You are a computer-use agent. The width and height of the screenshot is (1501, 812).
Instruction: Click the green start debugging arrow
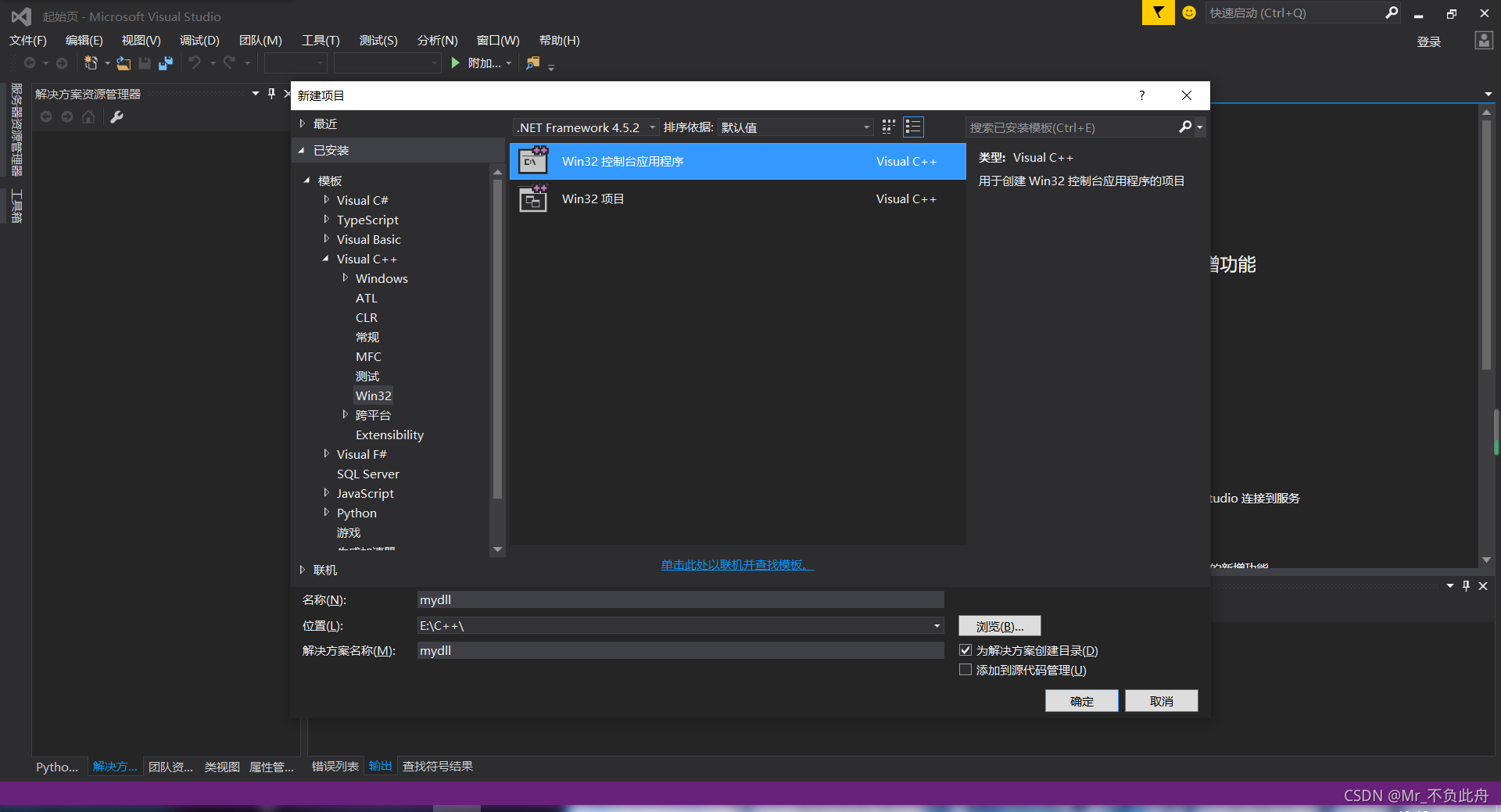coord(455,63)
